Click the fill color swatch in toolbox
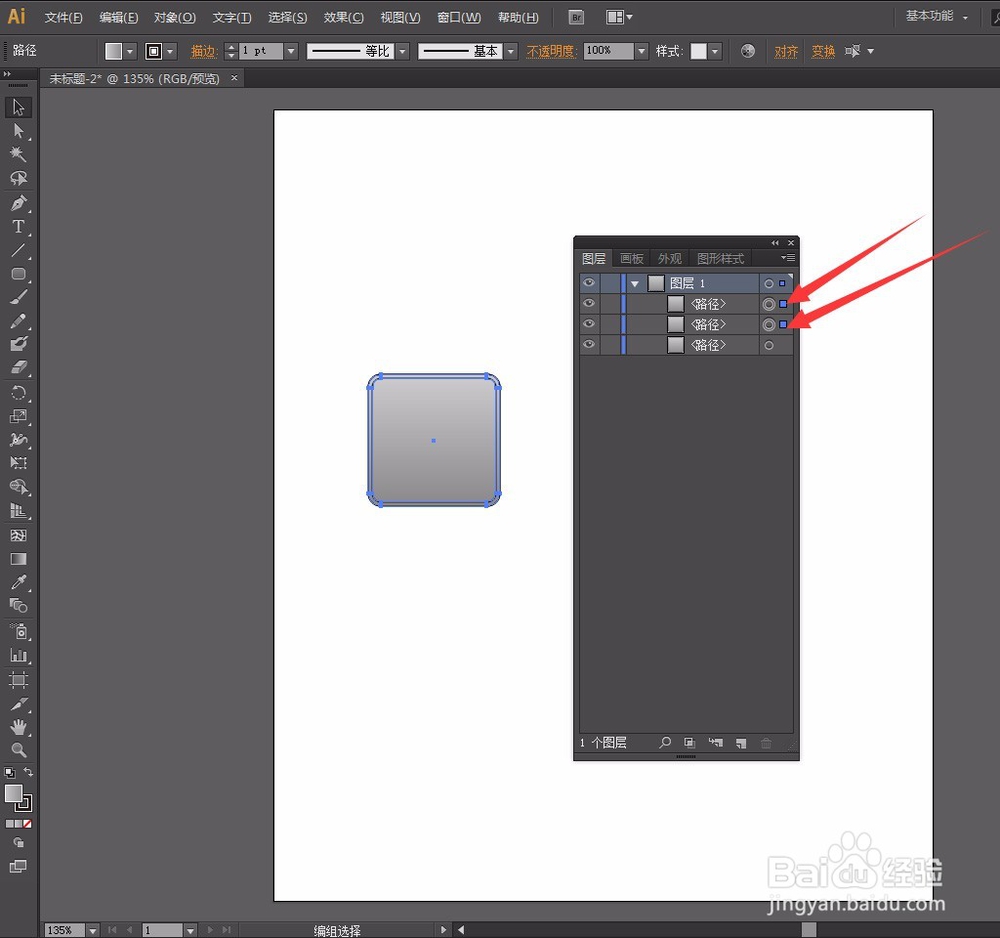Viewport: 1000px width, 938px height. click(13, 793)
